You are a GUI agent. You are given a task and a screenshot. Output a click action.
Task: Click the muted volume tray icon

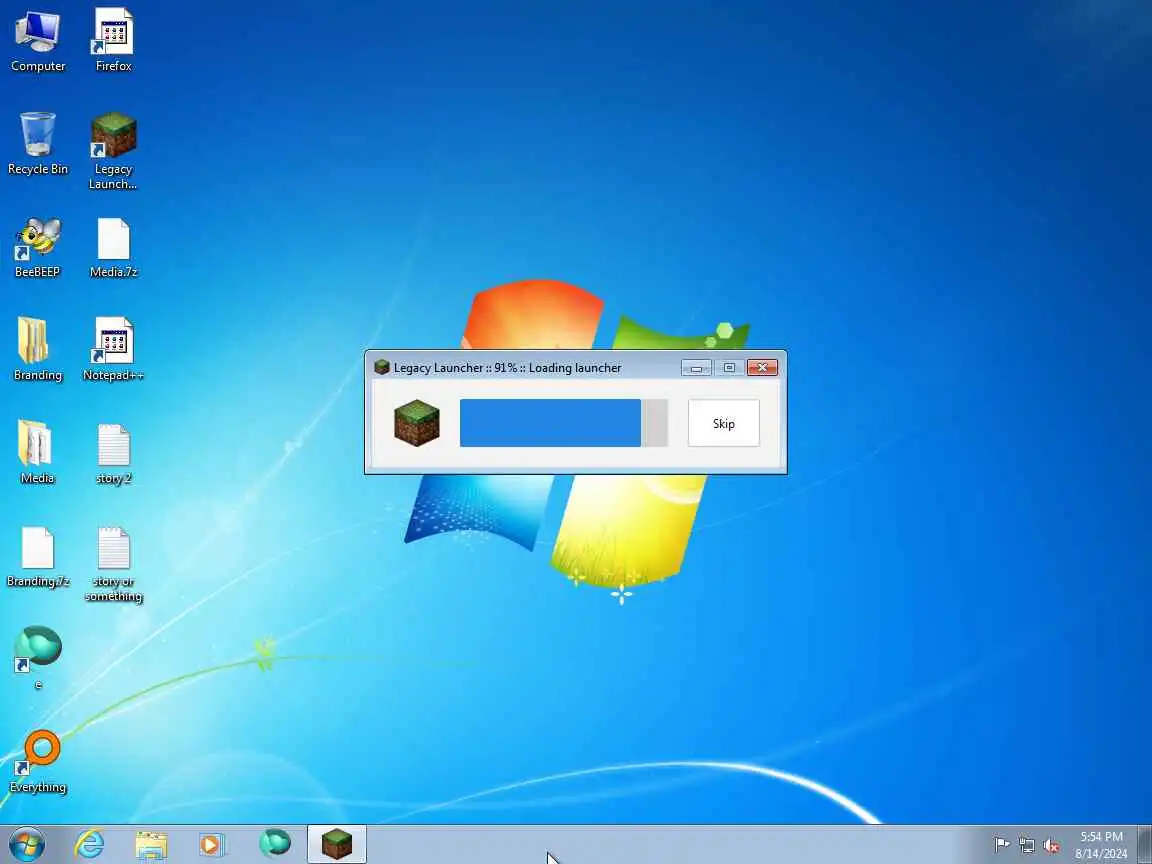click(x=1051, y=845)
